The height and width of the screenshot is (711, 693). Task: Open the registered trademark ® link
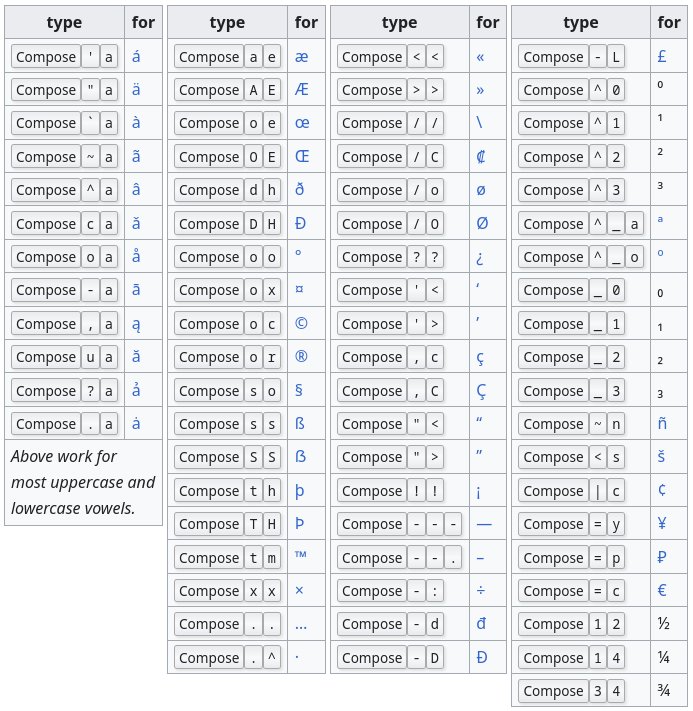(301, 357)
